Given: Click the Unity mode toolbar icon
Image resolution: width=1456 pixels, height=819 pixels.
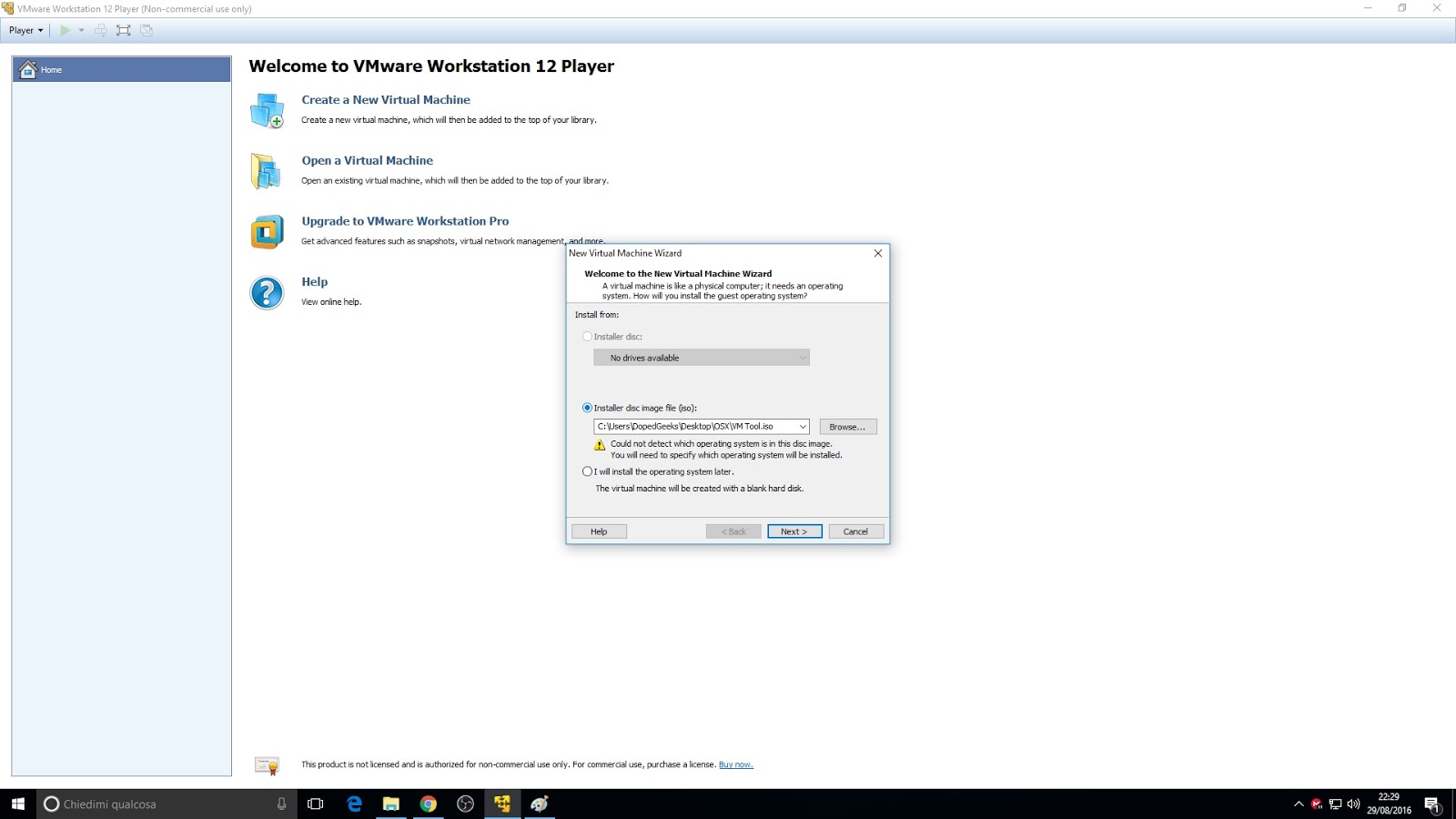Looking at the screenshot, I should pyautogui.click(x=147, y=30).
